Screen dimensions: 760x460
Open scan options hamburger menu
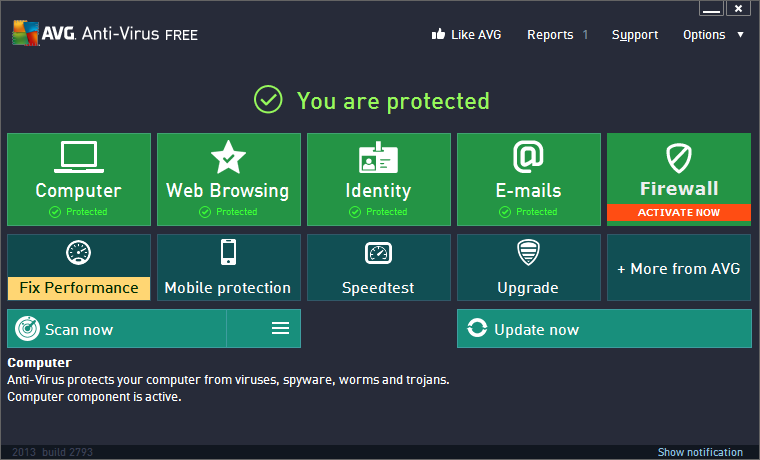[280, 329]
